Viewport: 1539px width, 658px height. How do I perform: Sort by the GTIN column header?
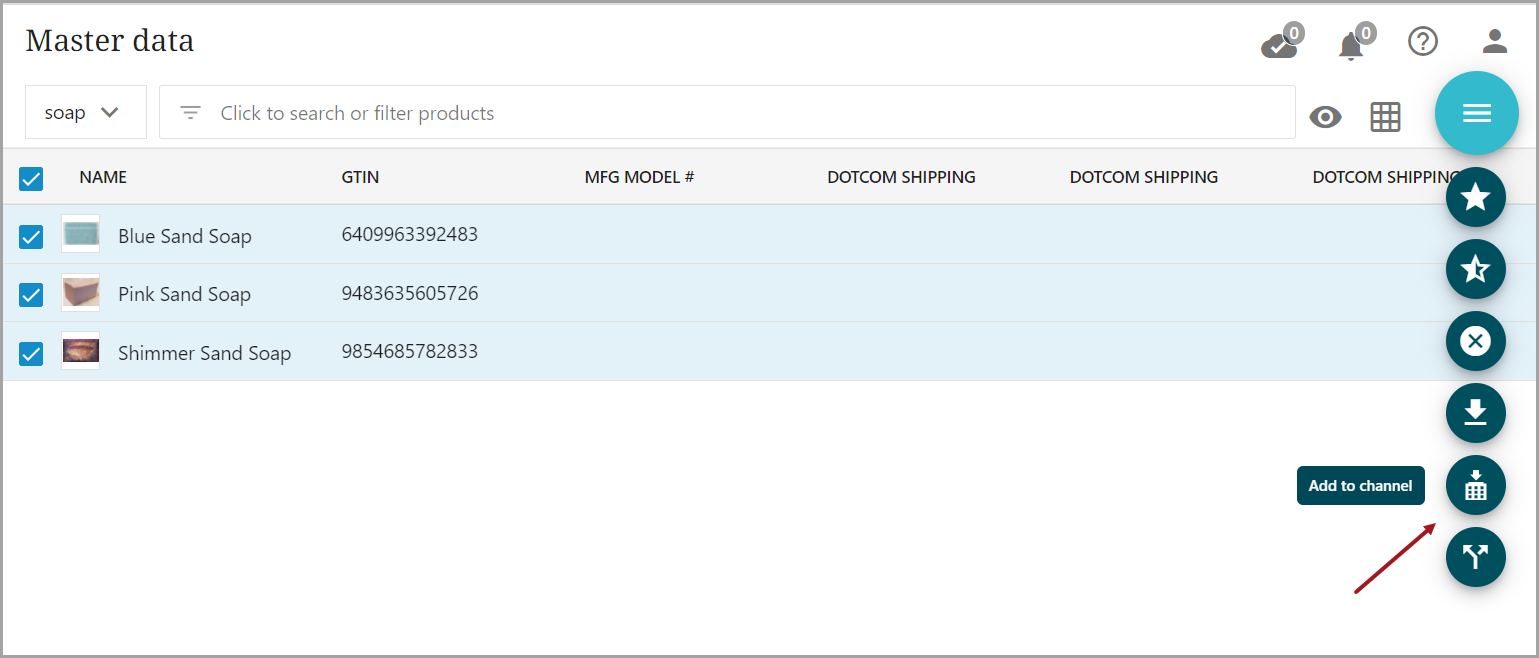(x=360, y=177)
